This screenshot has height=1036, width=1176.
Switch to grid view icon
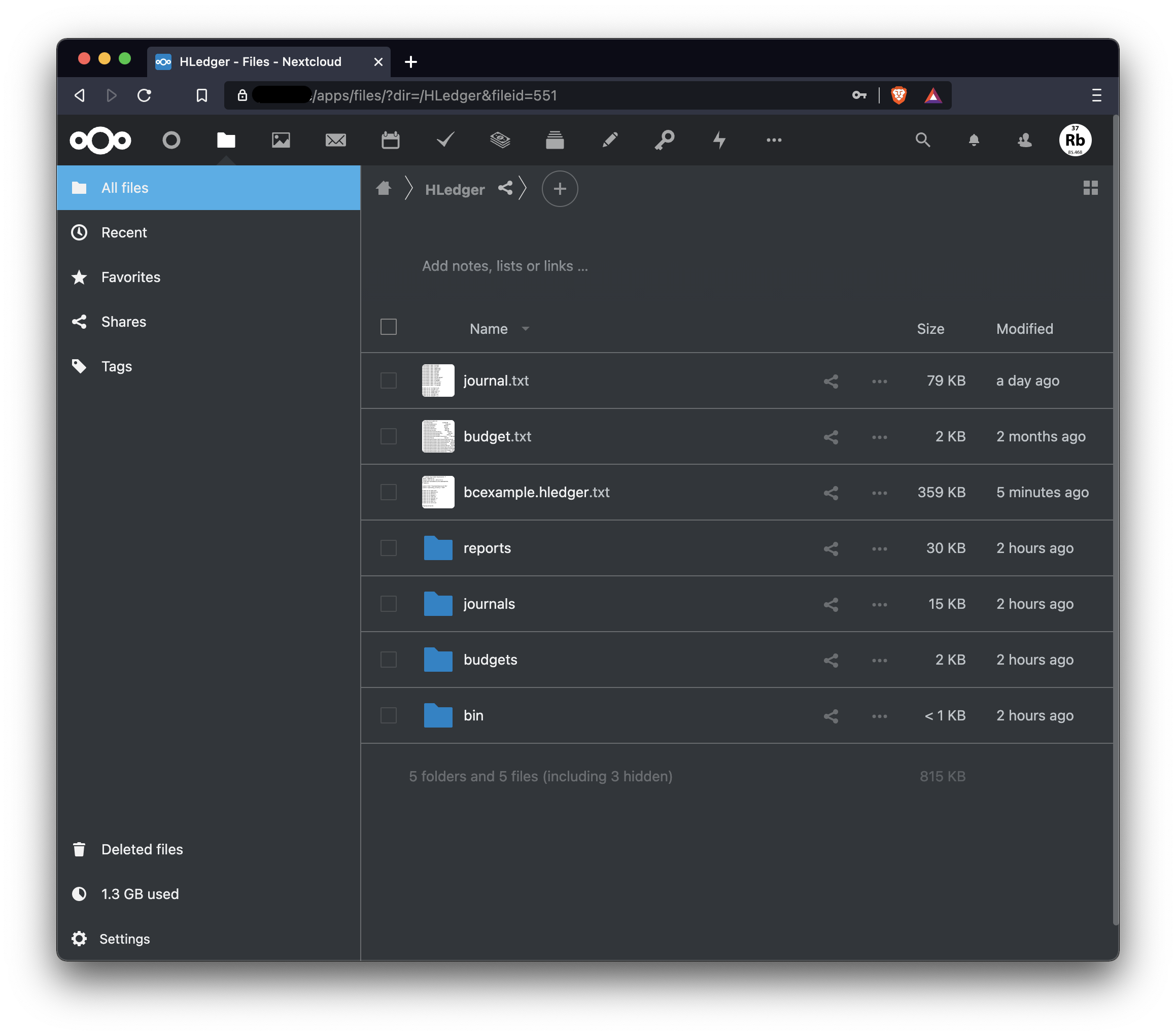1090,188
